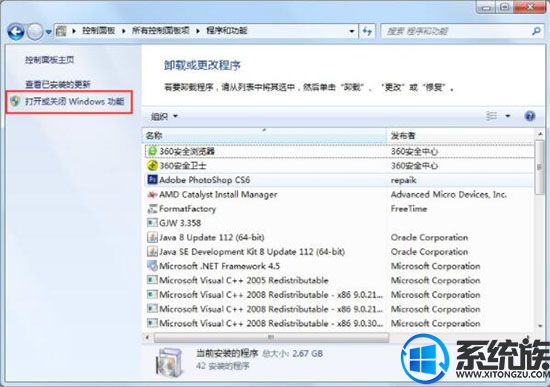The image size is (550, 387).
Task: Open the 组织 menu
Action: [164, 116]
